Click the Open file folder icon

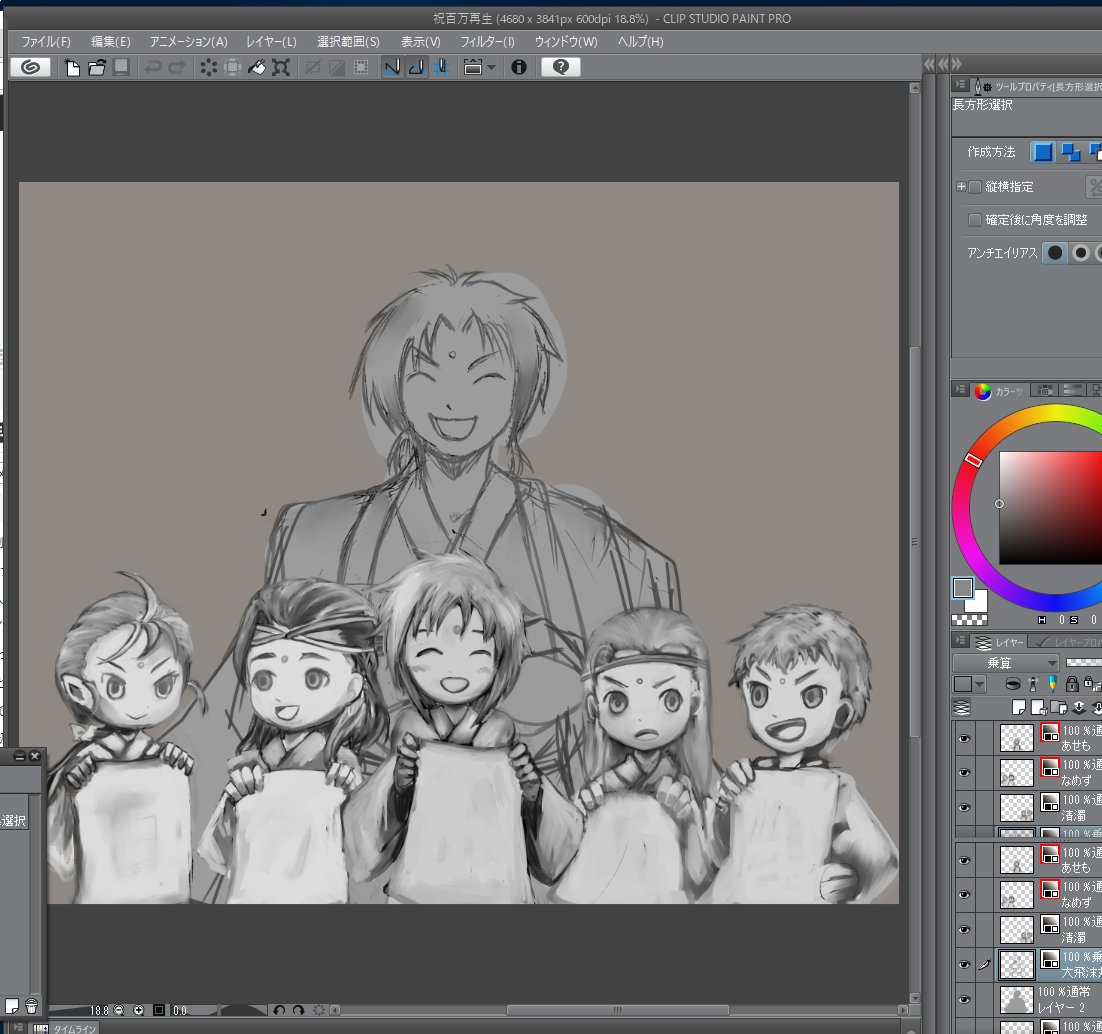pyautogui.click(x=96, y=67)
